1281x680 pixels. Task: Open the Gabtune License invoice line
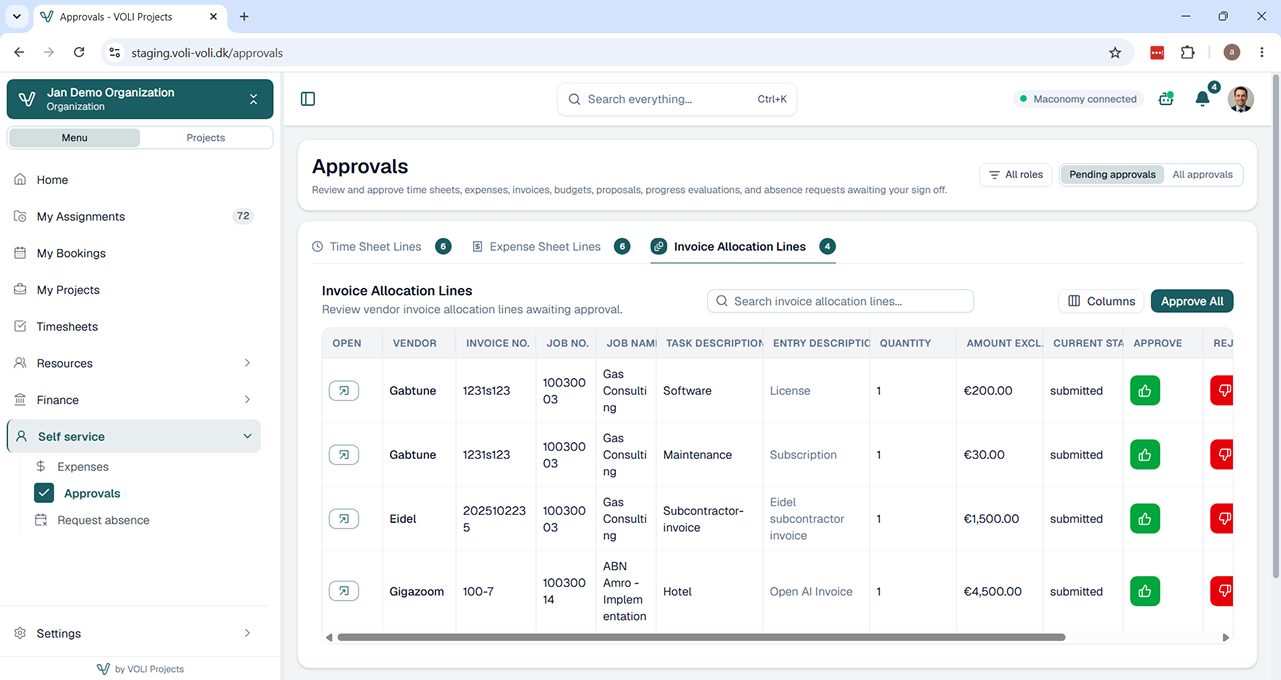[x=344, y=391]
